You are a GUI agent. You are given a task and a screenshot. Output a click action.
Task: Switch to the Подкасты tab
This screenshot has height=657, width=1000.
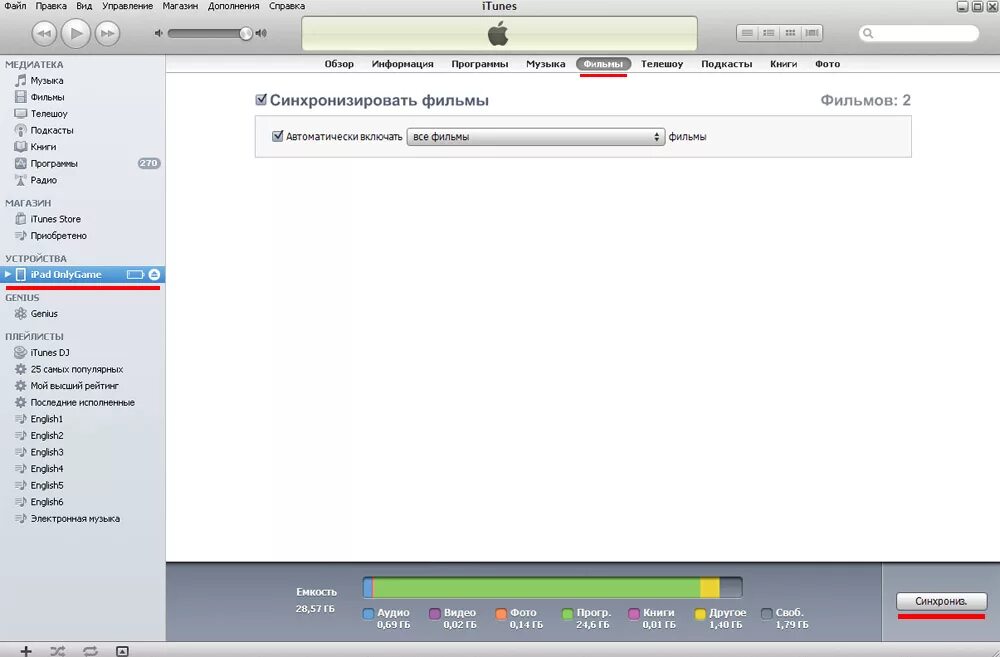[x=726, y=64]
